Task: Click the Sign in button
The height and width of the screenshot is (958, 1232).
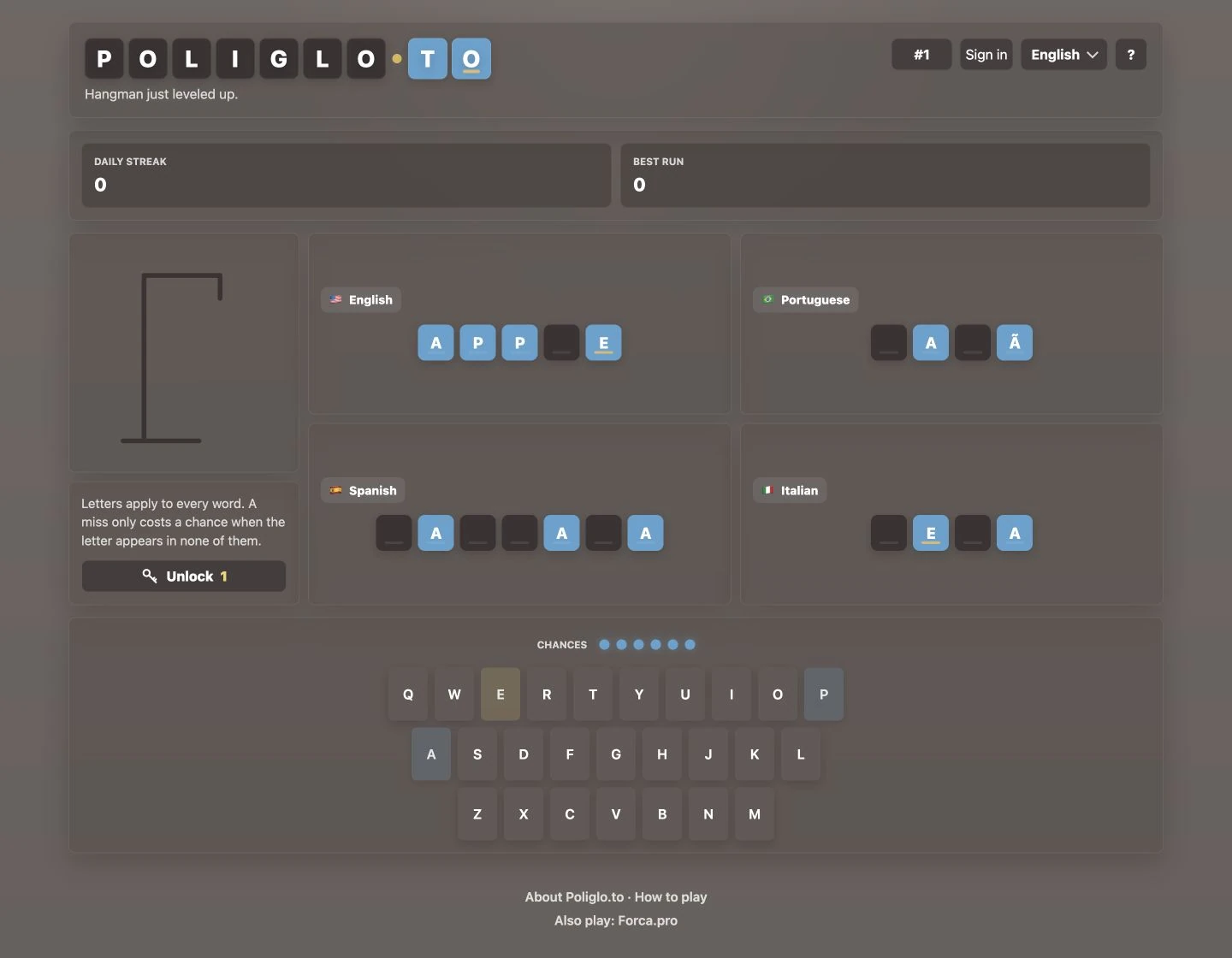Action: pos(986,55)
